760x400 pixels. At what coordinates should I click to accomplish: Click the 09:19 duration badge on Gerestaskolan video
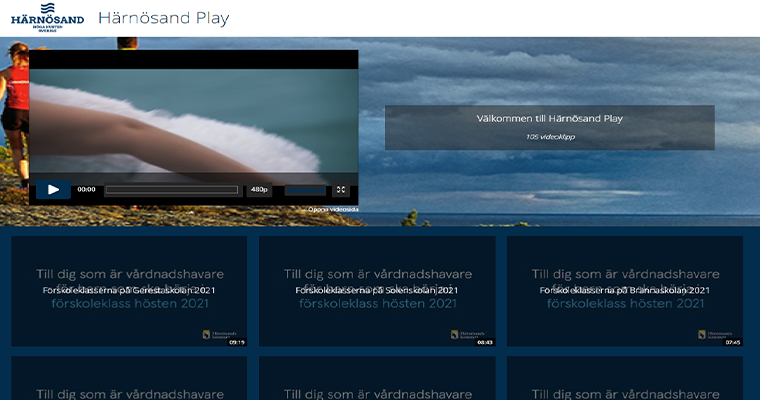[236, 342]
